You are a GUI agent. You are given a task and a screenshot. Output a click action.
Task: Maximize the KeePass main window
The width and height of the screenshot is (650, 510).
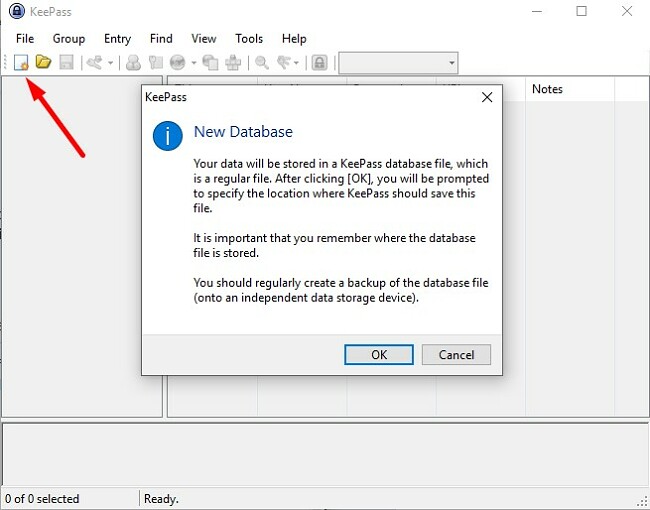click(x=582, y=11)
